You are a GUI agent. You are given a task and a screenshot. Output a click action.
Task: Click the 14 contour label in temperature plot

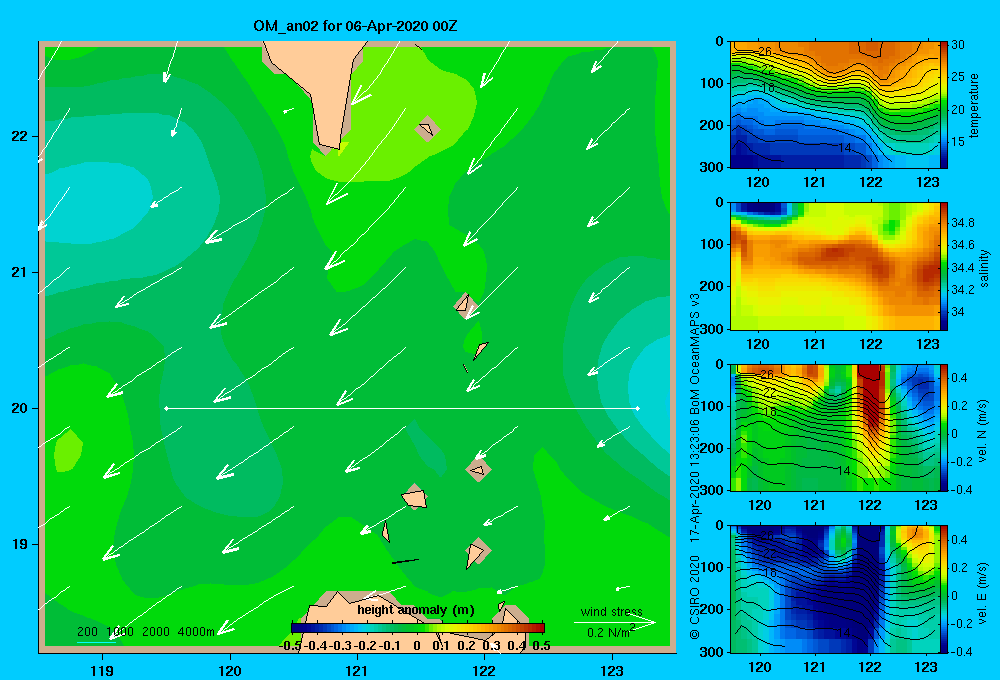[x=844, y=147]
